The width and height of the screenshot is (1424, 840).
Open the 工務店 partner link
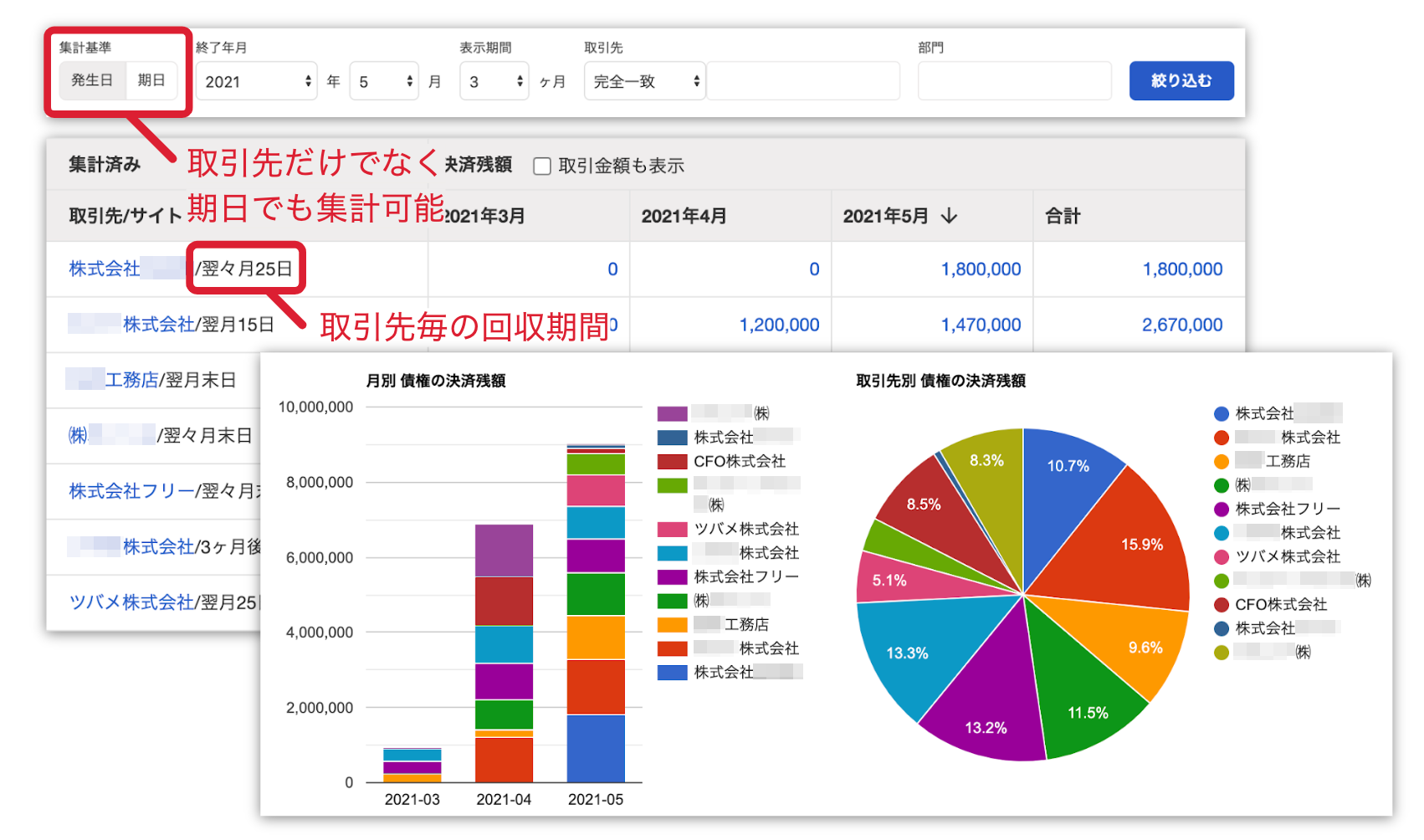pos(131,380)
